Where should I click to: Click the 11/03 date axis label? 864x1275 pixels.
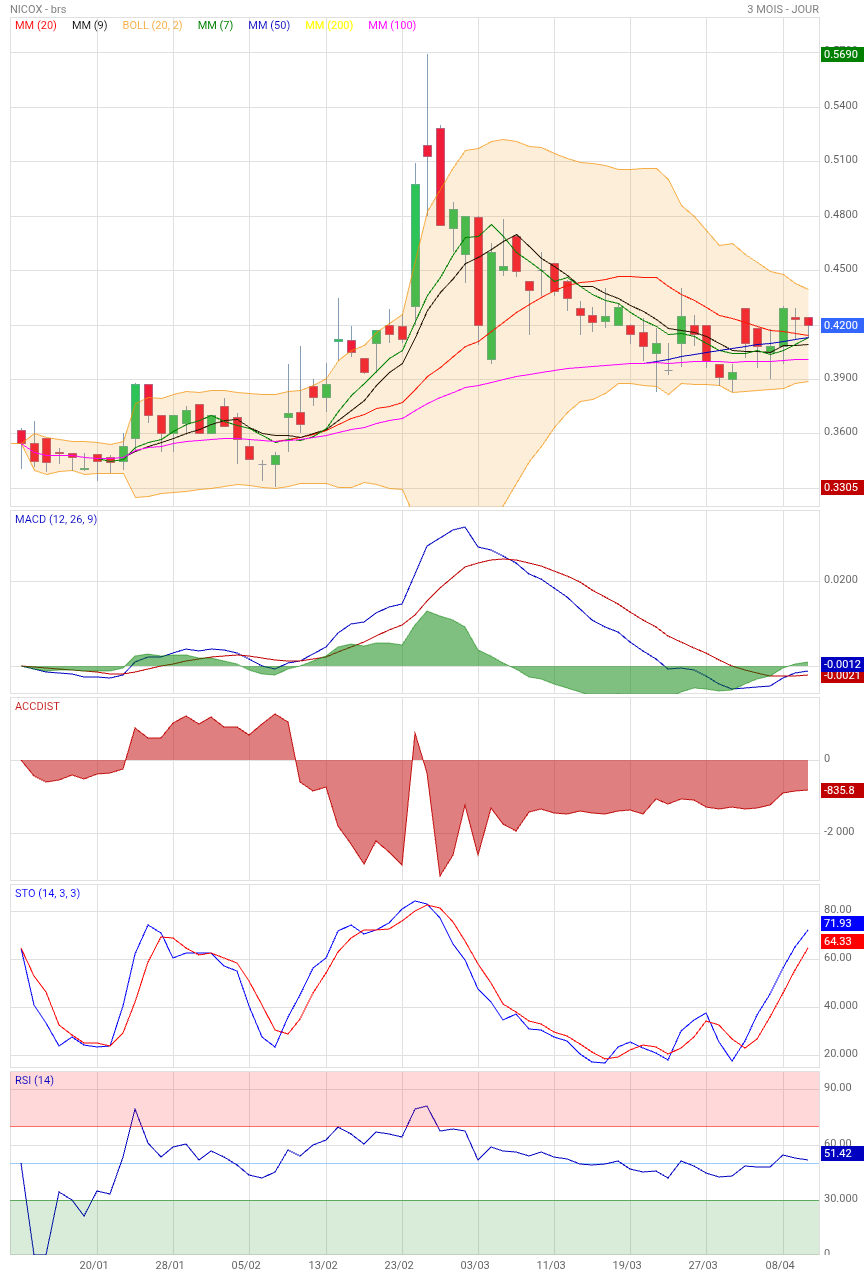[551, 1265]
